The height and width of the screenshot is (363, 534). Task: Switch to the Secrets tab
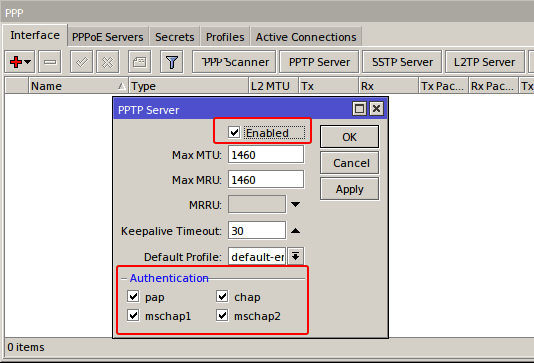point(174,37)
